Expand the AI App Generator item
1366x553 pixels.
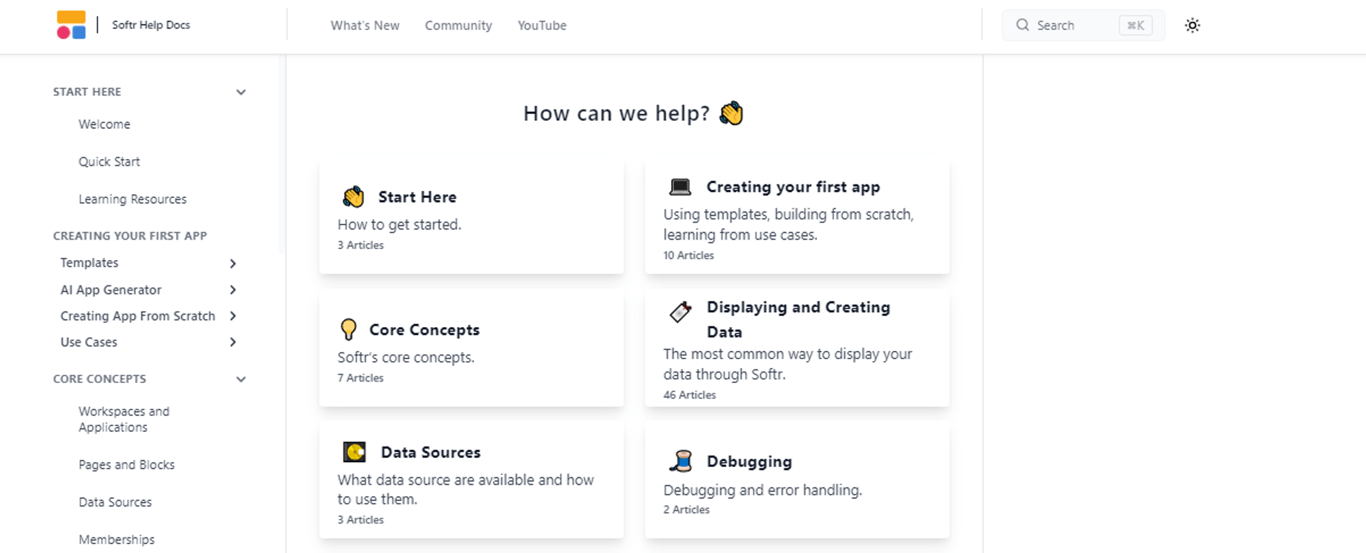(x=233, y=290)
